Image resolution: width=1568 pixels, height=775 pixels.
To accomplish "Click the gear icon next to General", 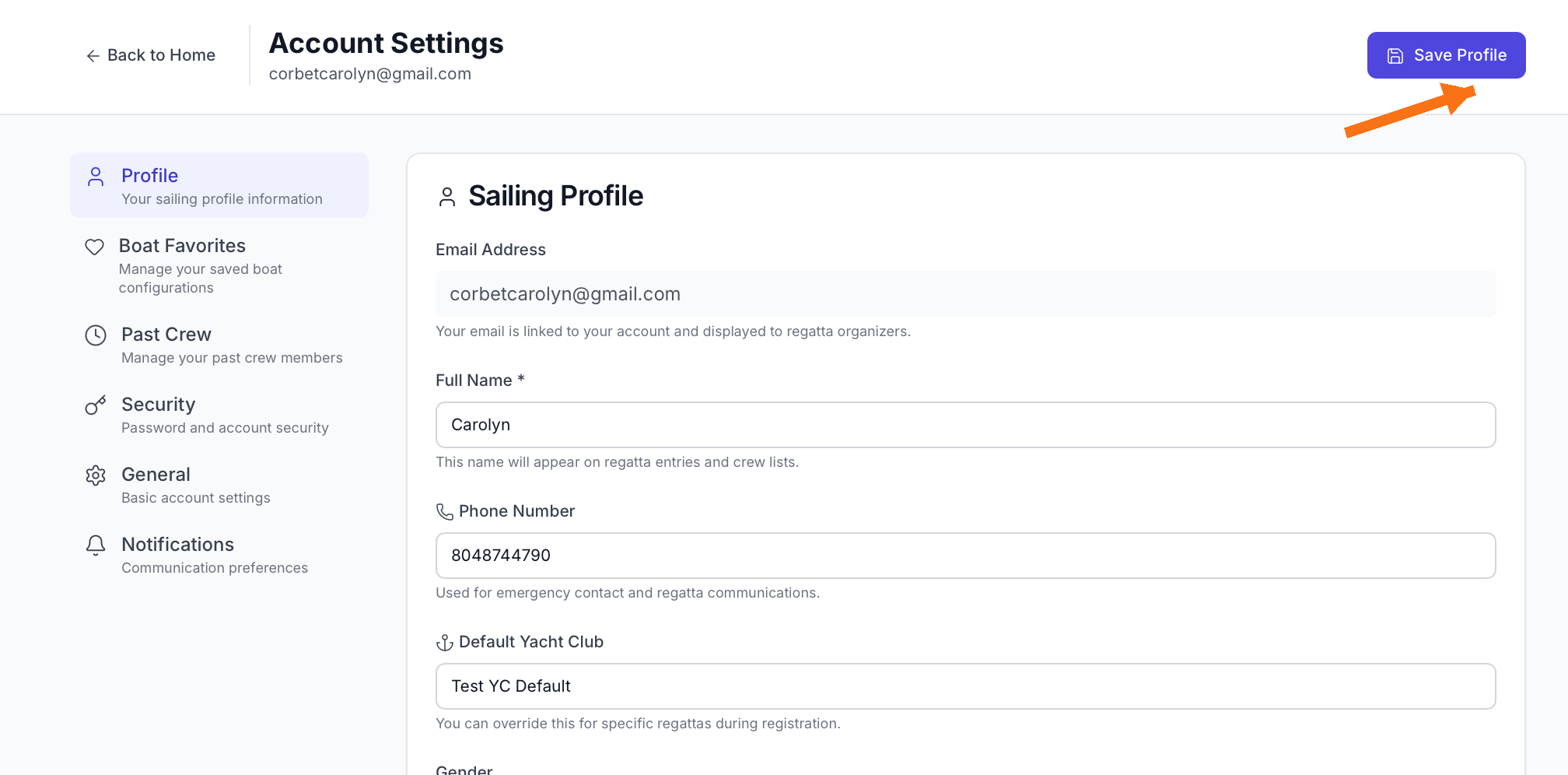I will pyautogui.click(x=94, y=475).
